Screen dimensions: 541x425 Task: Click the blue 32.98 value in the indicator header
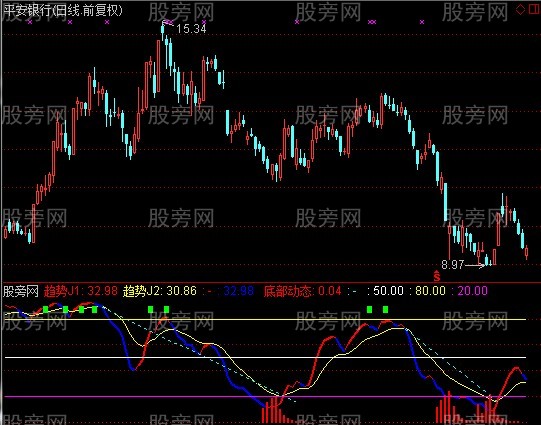point(238,291)
